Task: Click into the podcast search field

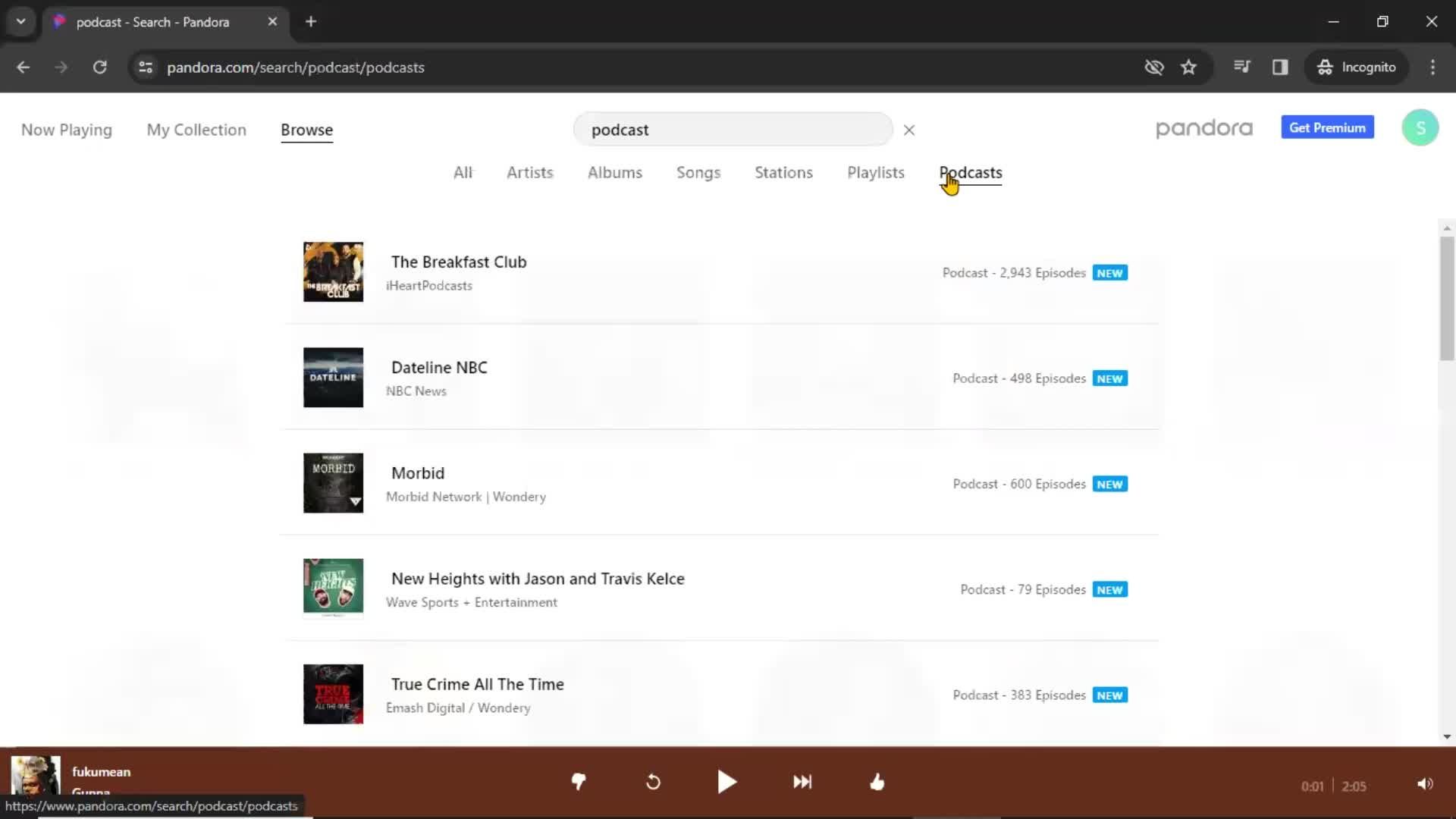Action: (x=733, y=130)
